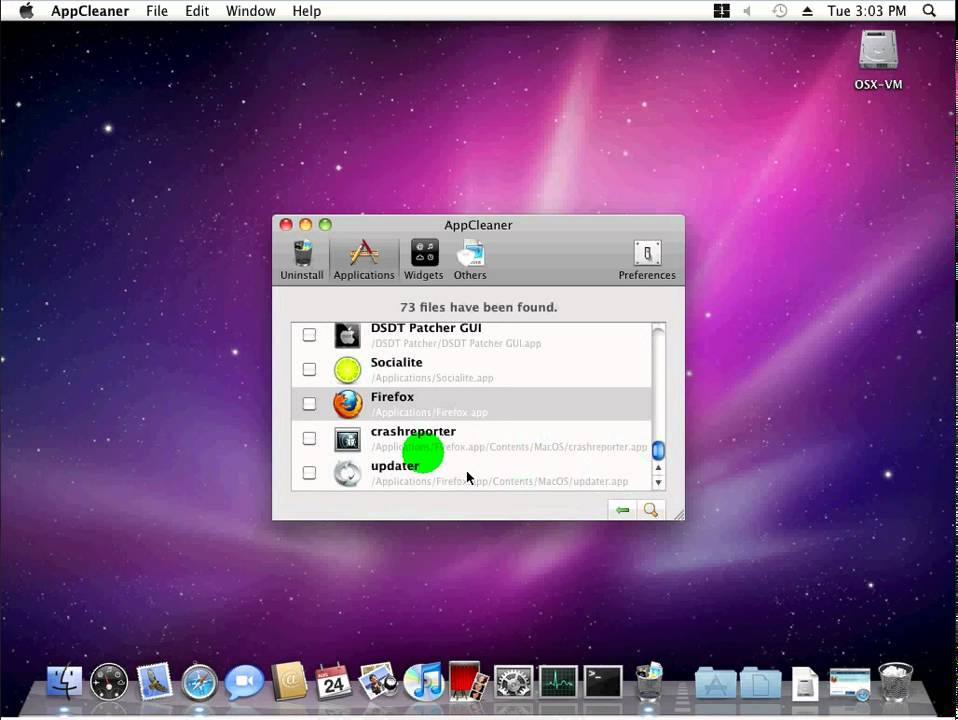Open Terminal from the Dock
Viewport: 958px width, 720px height.
point(603,681)
